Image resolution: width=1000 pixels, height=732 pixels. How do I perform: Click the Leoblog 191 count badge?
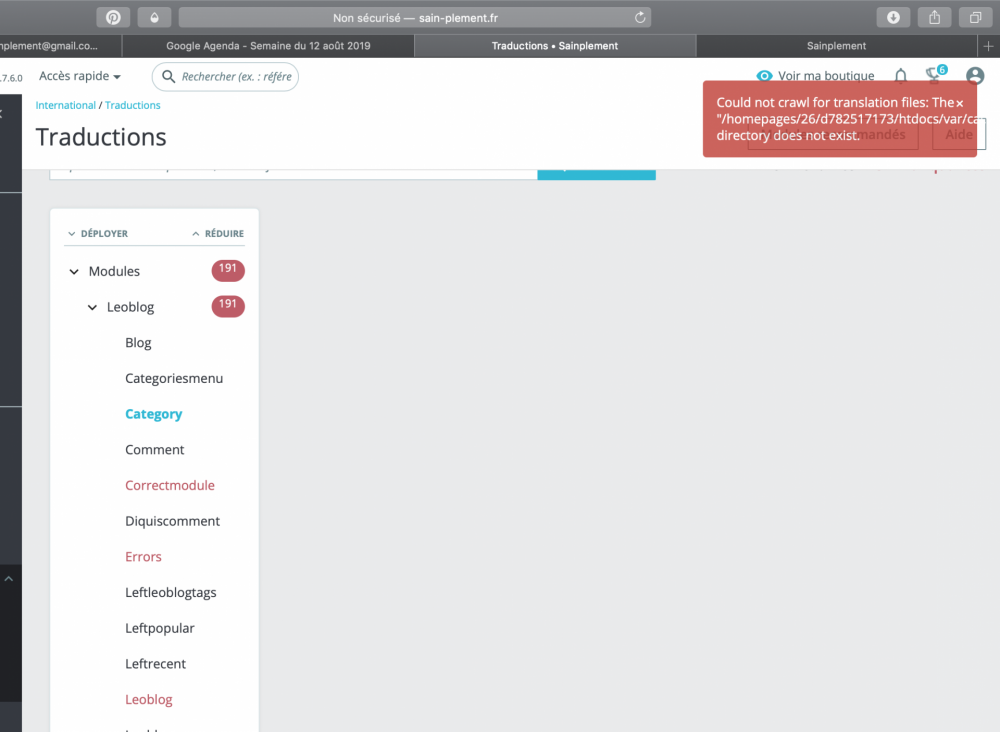(x=228, y=305)
